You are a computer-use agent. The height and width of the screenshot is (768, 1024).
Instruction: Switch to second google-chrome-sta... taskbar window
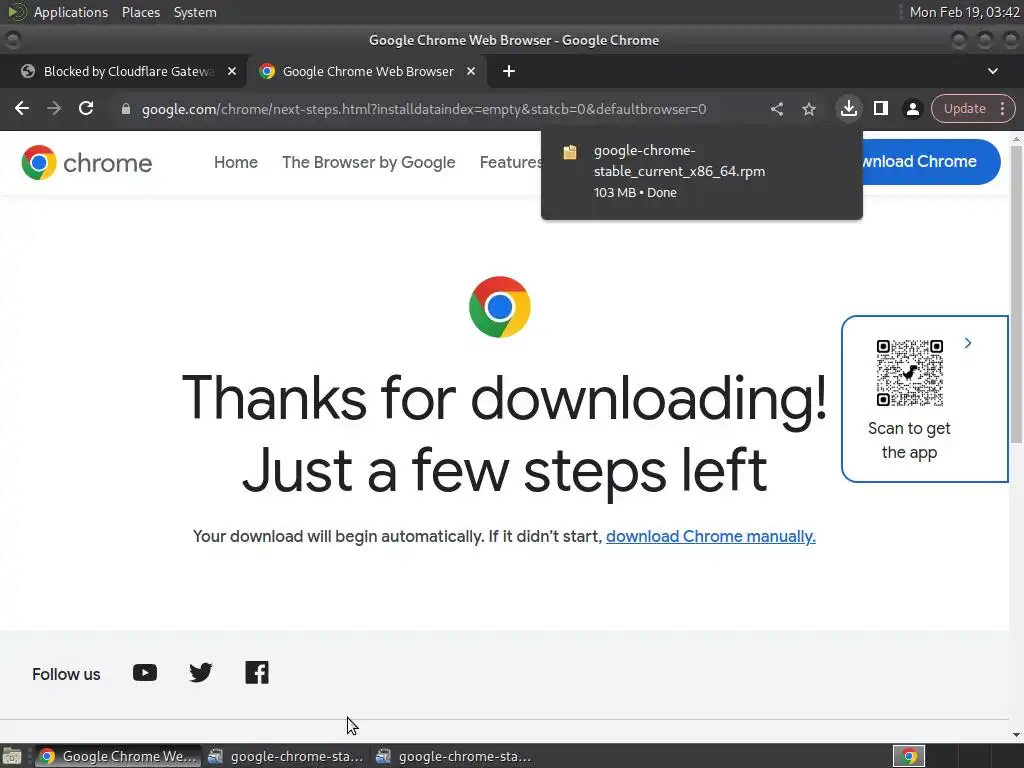(454, 756)
